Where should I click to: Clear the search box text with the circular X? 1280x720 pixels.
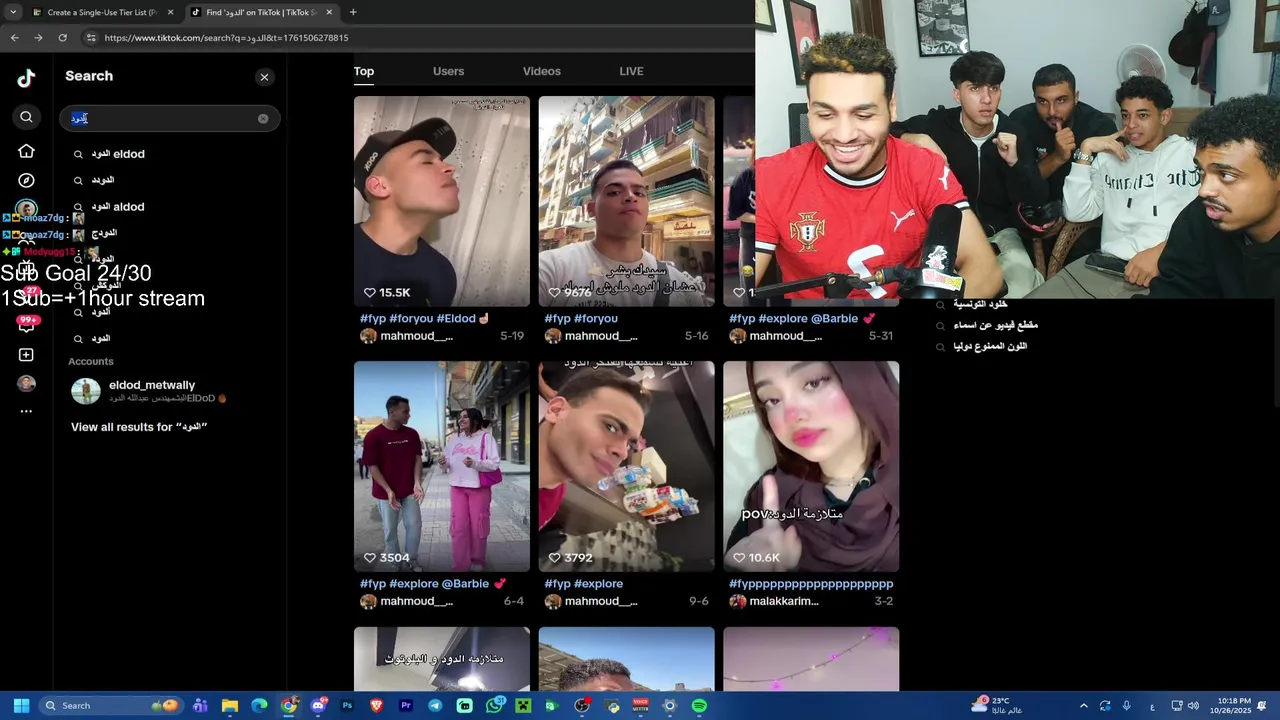[x=263, y=118]
